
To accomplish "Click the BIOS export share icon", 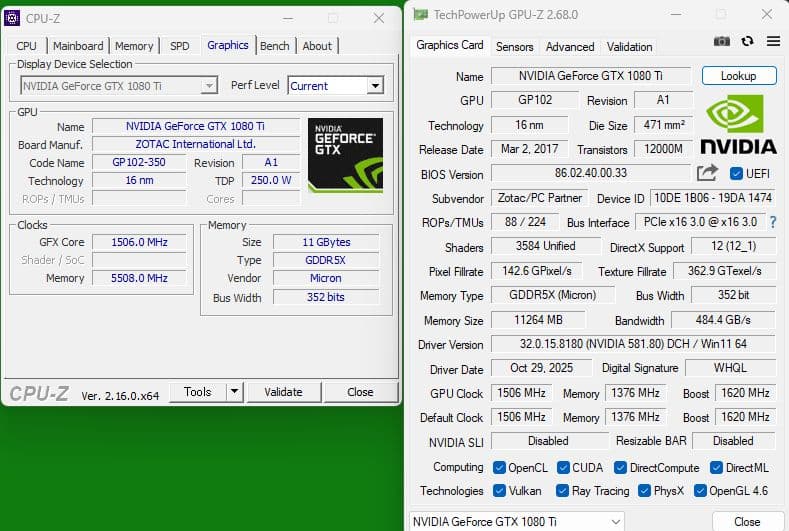I will click(707, 173).
